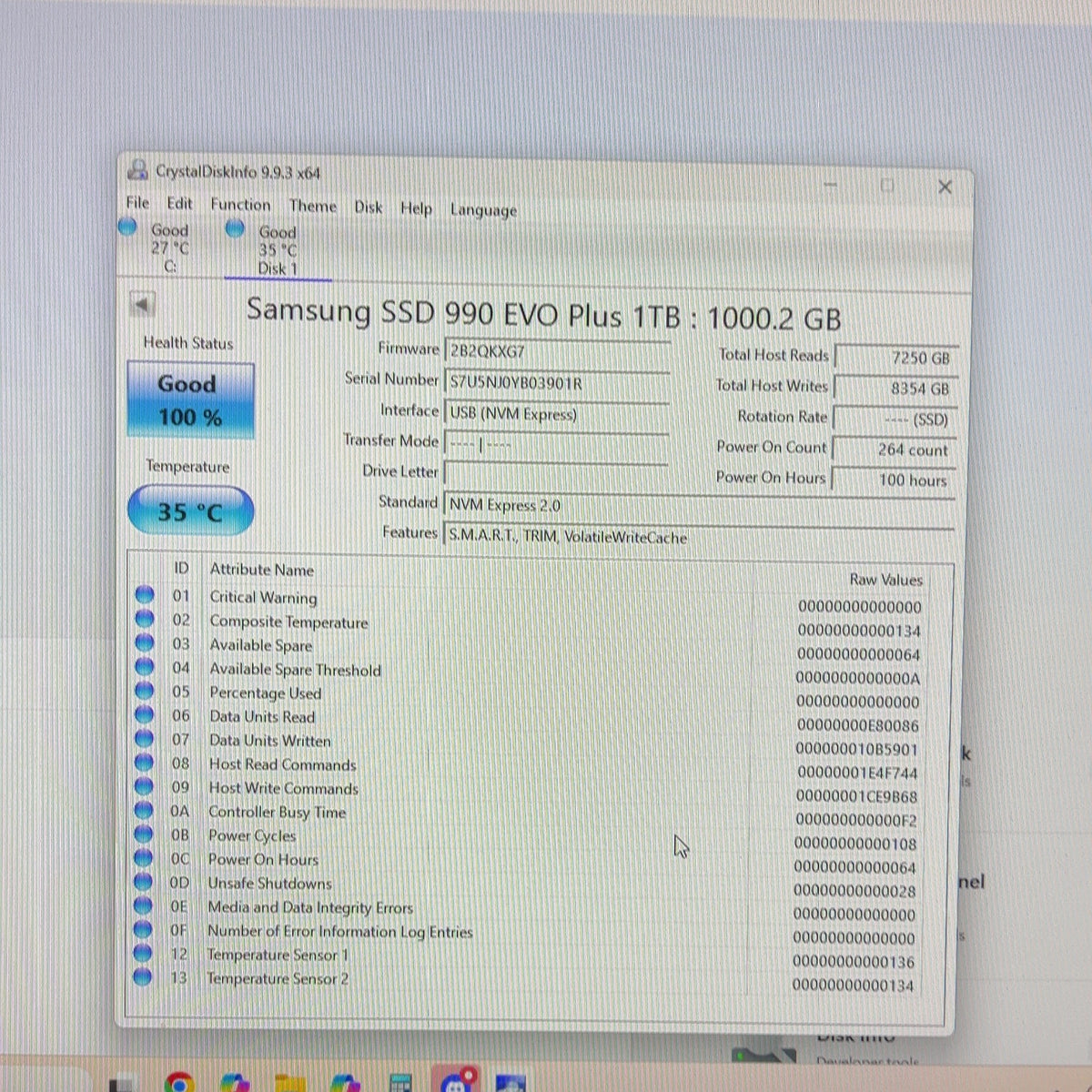Click raw value 00000000E80086
This screenshot has width=1092, height=1092.
click(857, 725)
